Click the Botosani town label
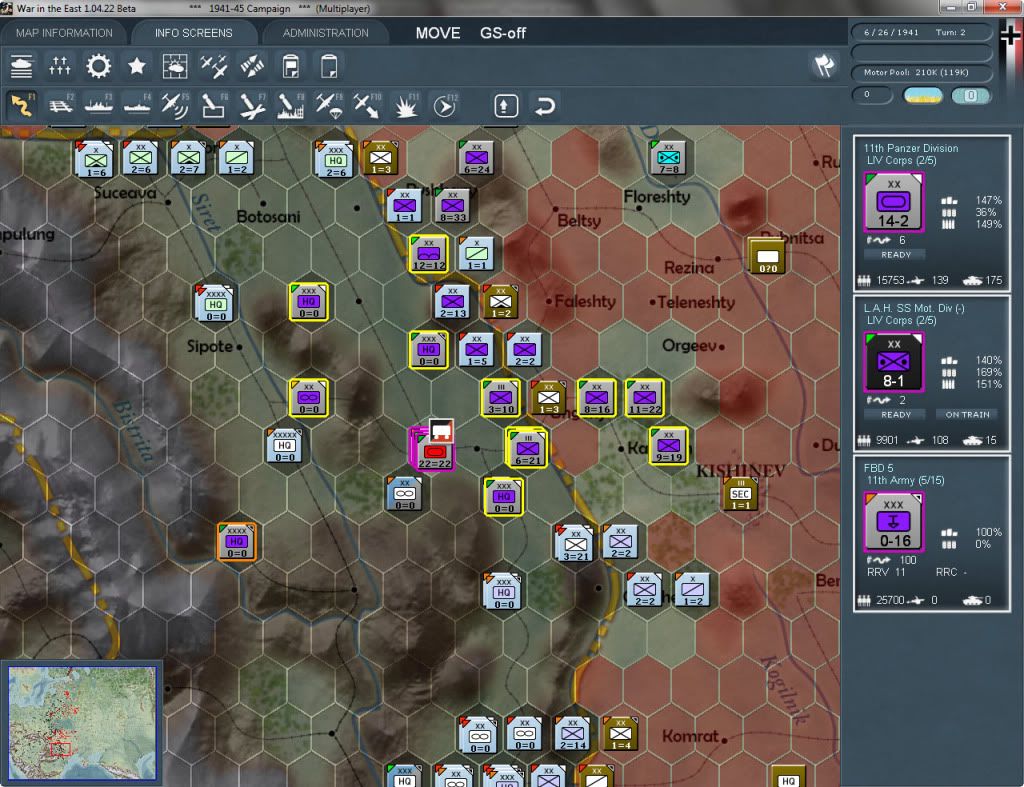 point(268,216)
